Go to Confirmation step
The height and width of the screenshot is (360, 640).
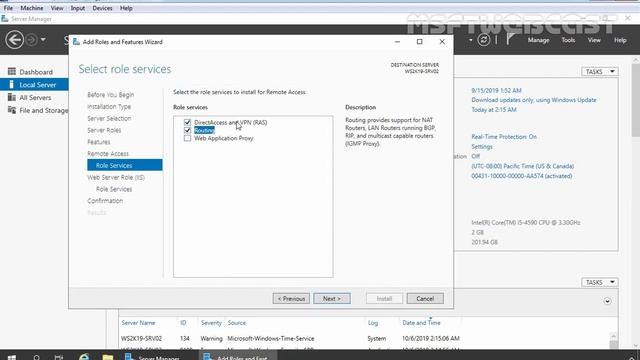click(105, 201)
